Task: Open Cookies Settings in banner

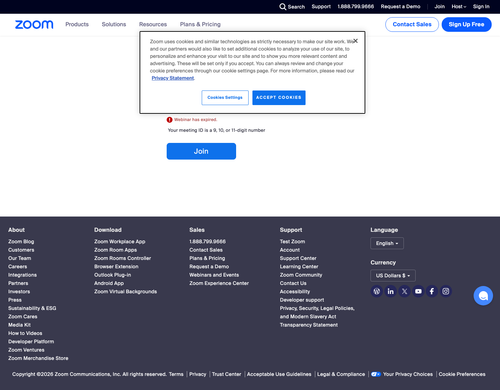Action: click(225, 98)
